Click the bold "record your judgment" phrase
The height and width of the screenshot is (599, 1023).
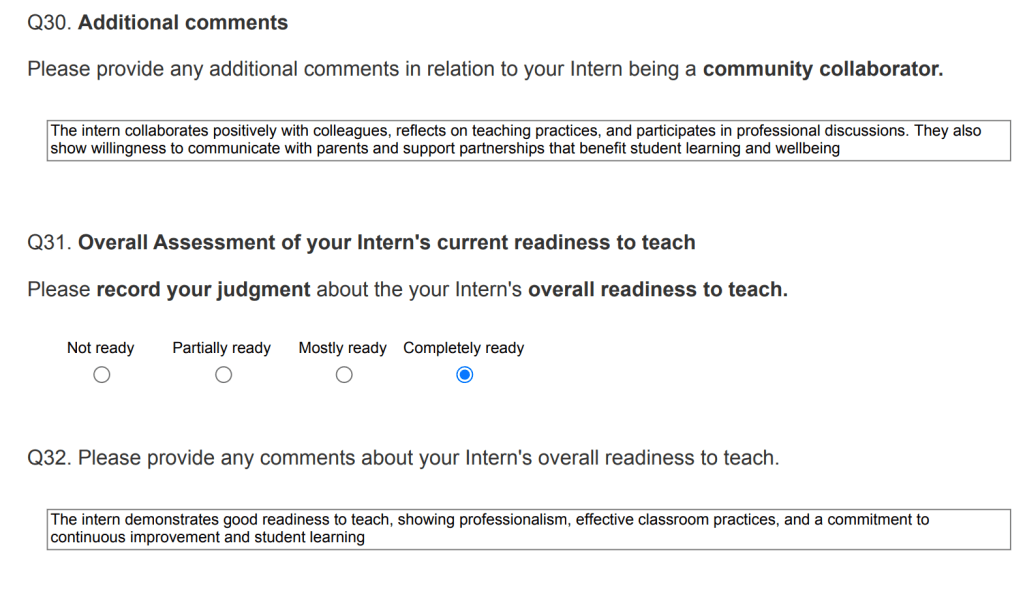[203, 290]
